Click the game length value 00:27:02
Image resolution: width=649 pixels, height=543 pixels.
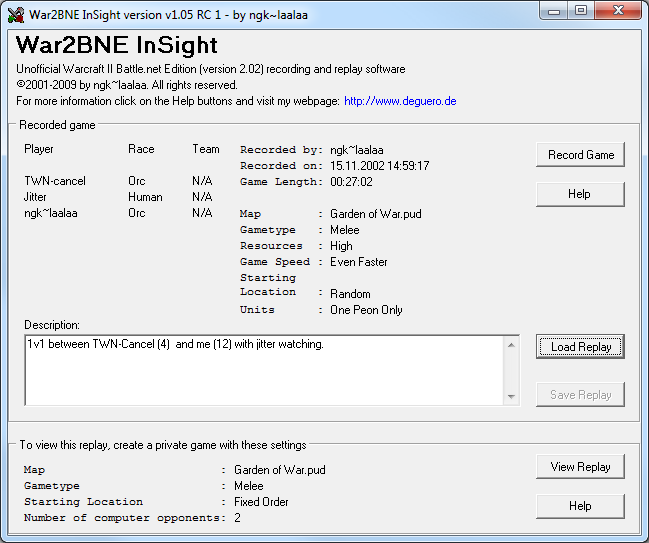tap(351, 182)
